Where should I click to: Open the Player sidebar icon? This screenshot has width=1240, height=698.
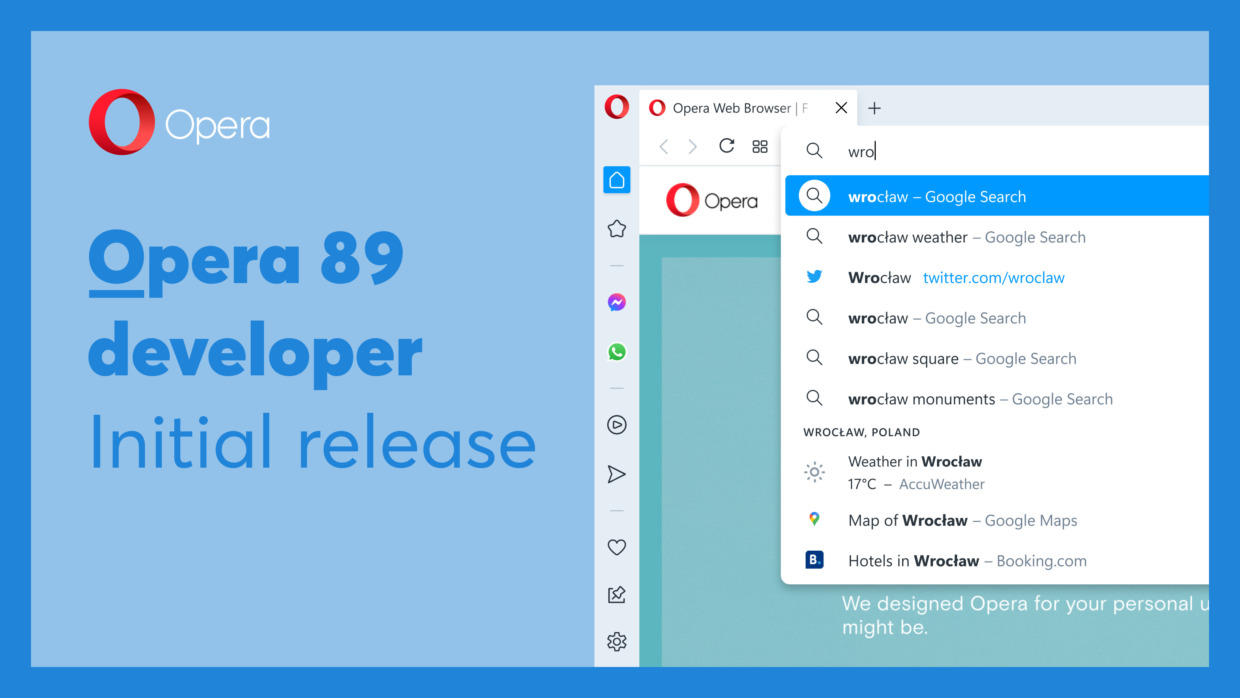pos(616,424)
